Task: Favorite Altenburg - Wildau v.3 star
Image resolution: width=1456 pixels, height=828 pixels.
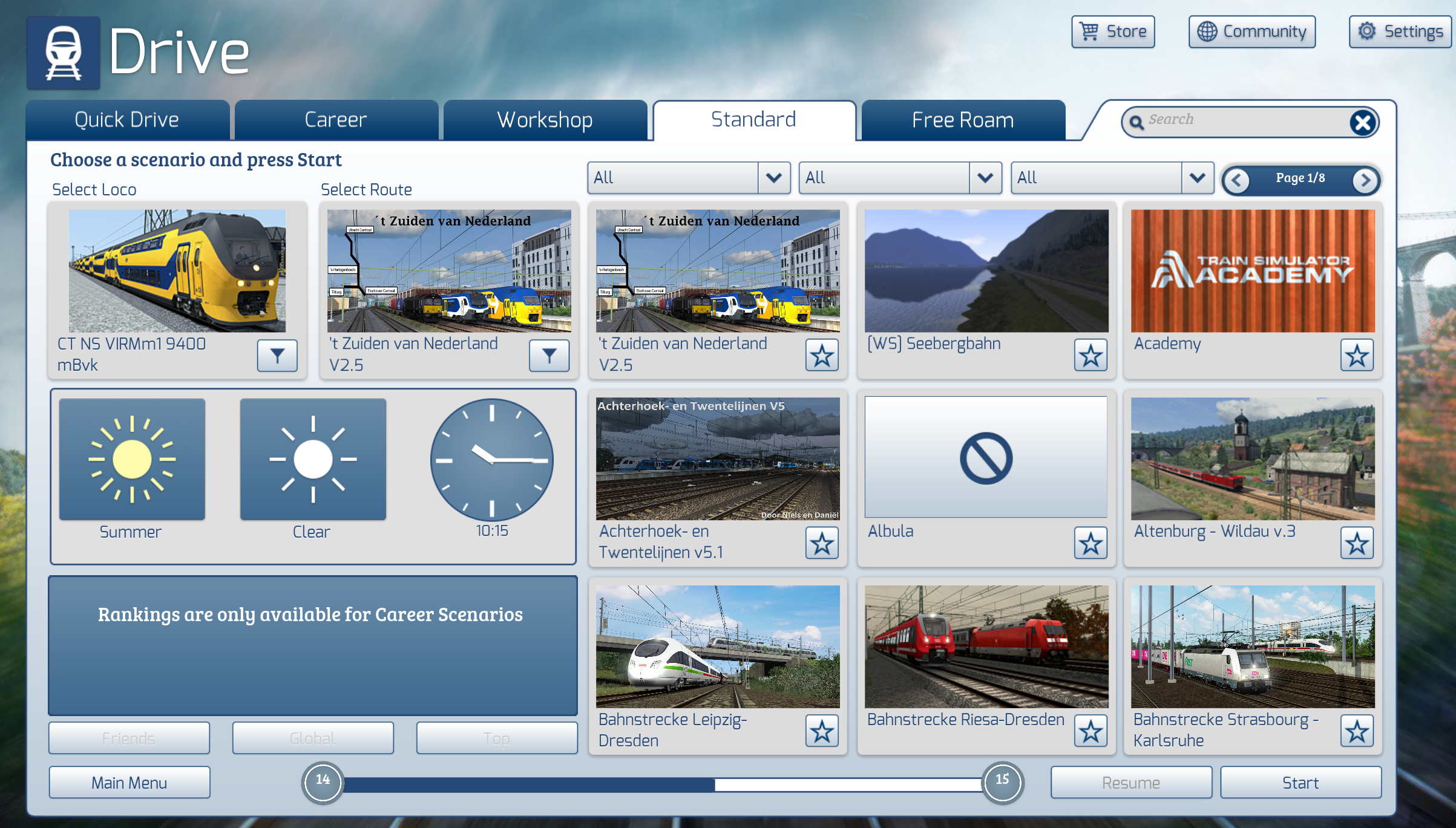Action: pos(1357,543)
